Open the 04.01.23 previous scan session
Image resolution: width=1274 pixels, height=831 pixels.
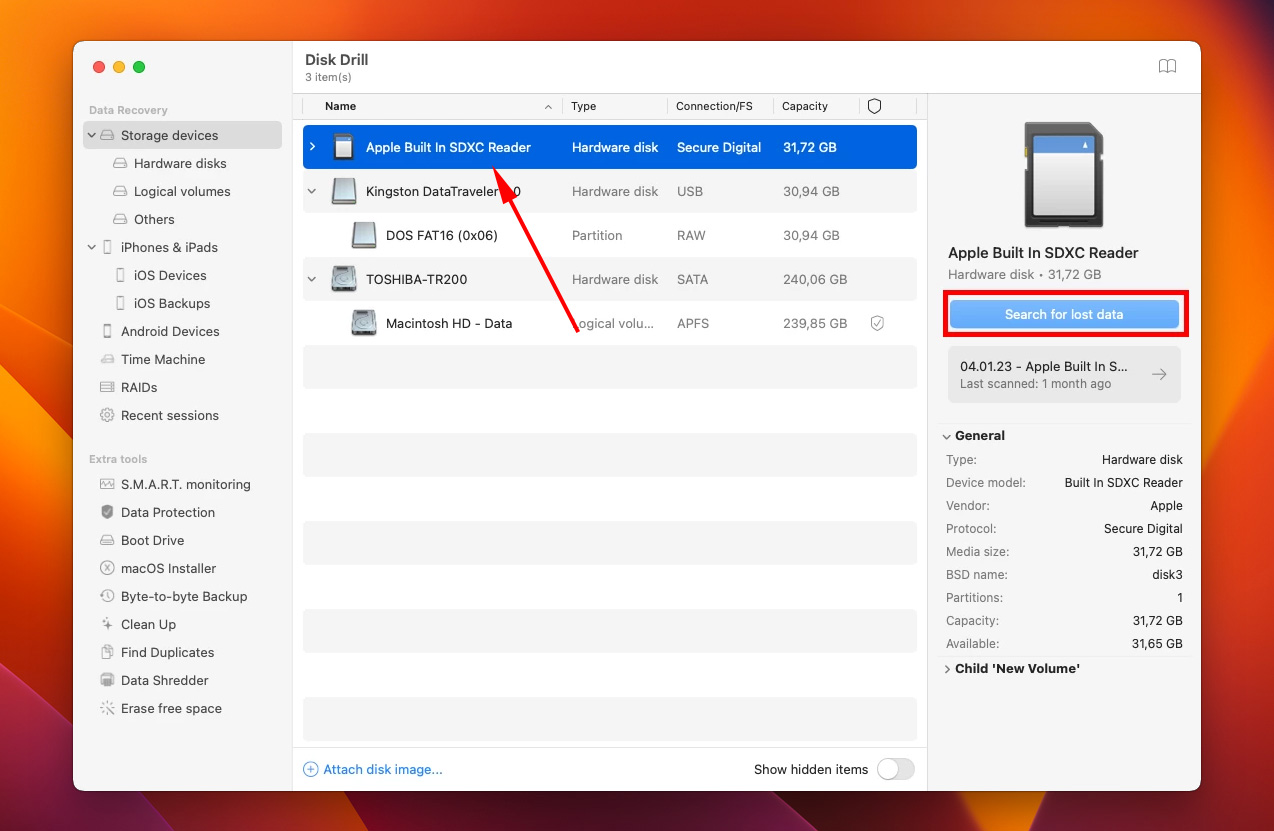coord(1064,374)
